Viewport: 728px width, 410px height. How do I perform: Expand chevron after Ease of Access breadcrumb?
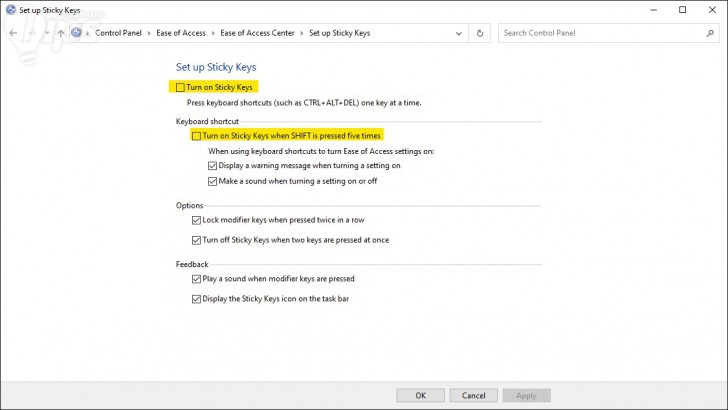tap(213, 33)
